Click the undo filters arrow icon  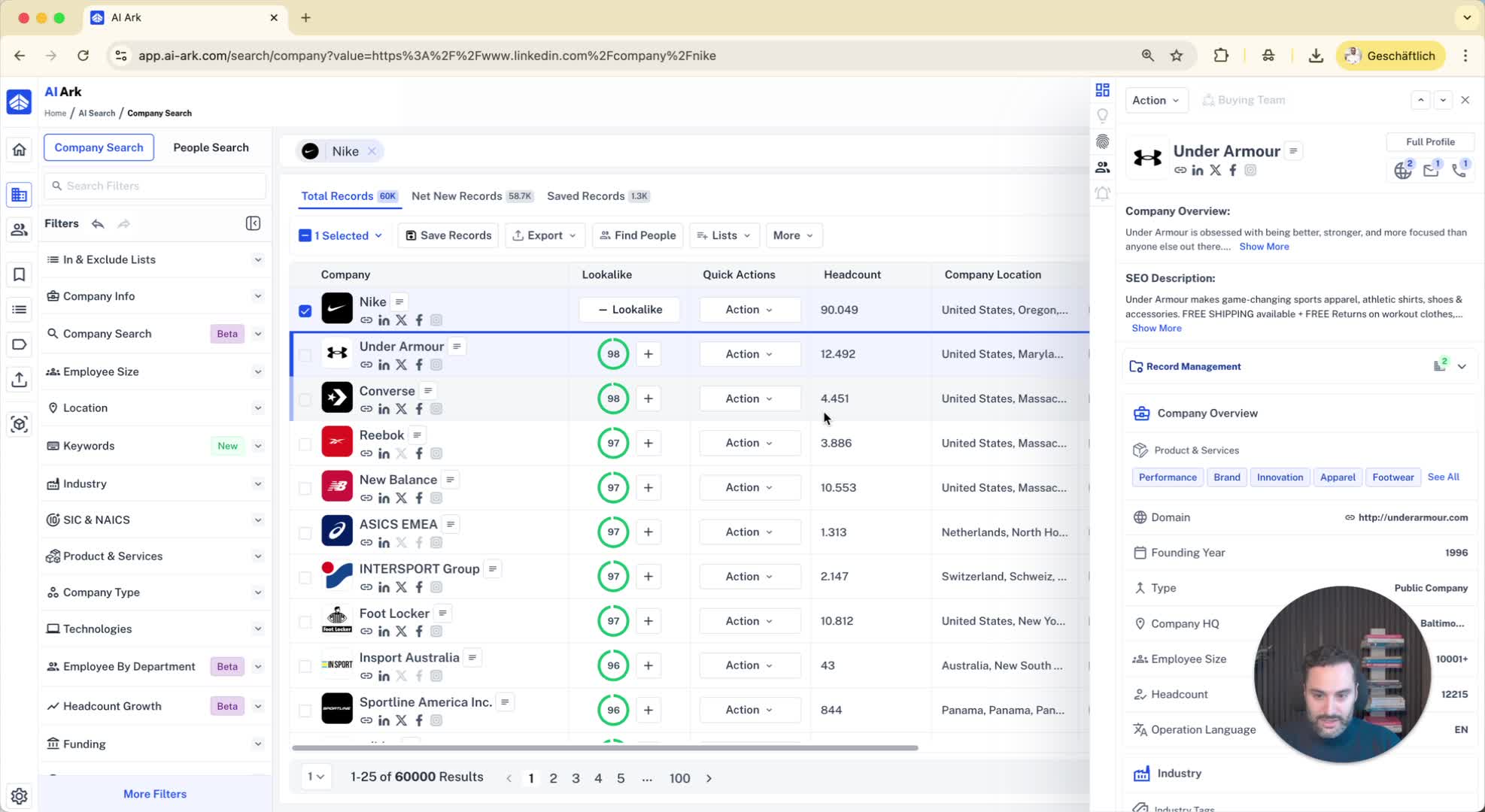tap(98, 223)
